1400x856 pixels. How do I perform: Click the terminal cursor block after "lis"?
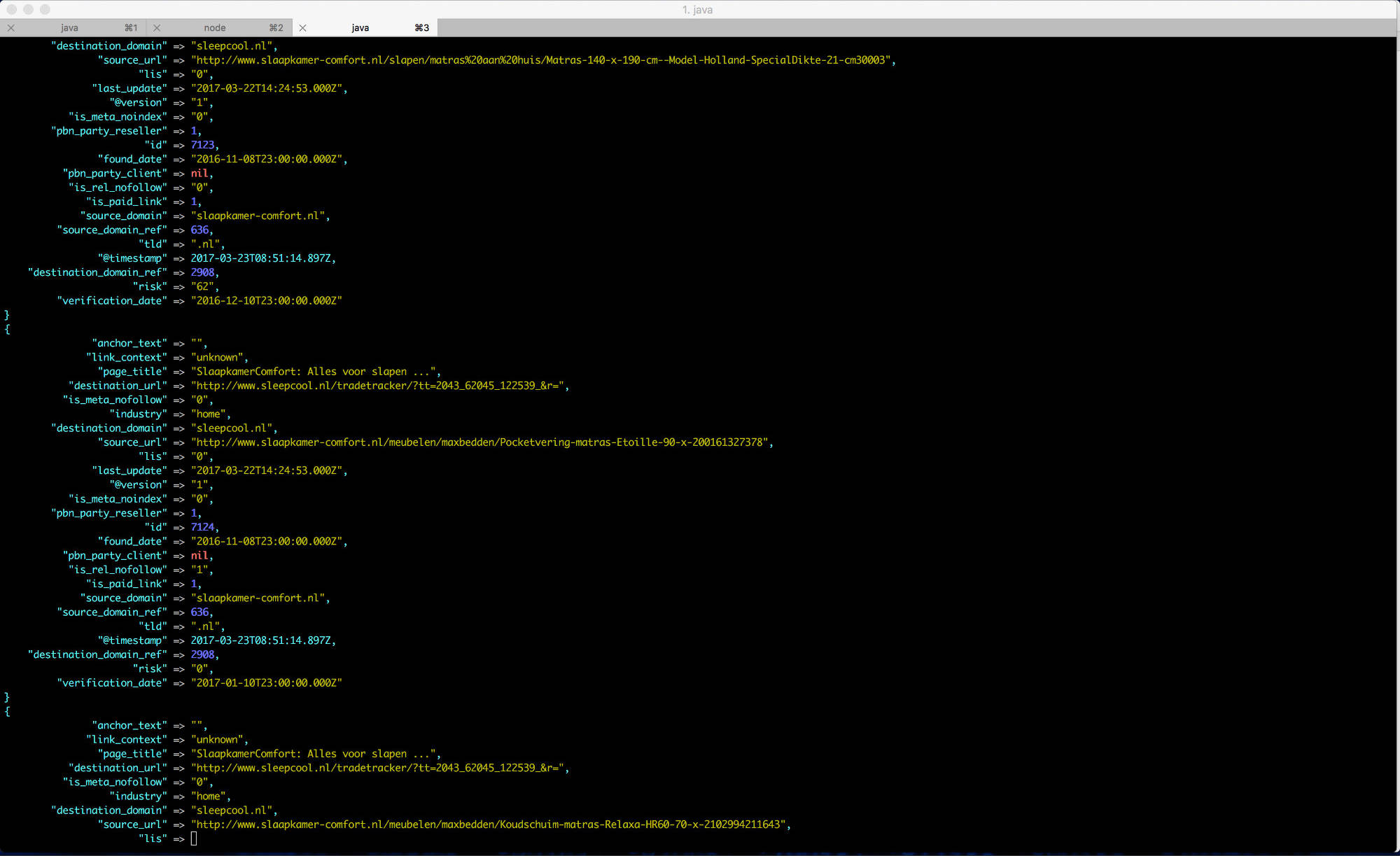pos(194,839)
